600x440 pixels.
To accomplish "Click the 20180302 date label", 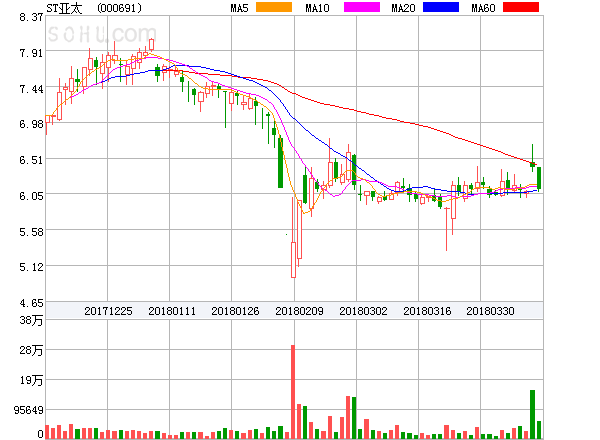I will (x=363, y=311).
